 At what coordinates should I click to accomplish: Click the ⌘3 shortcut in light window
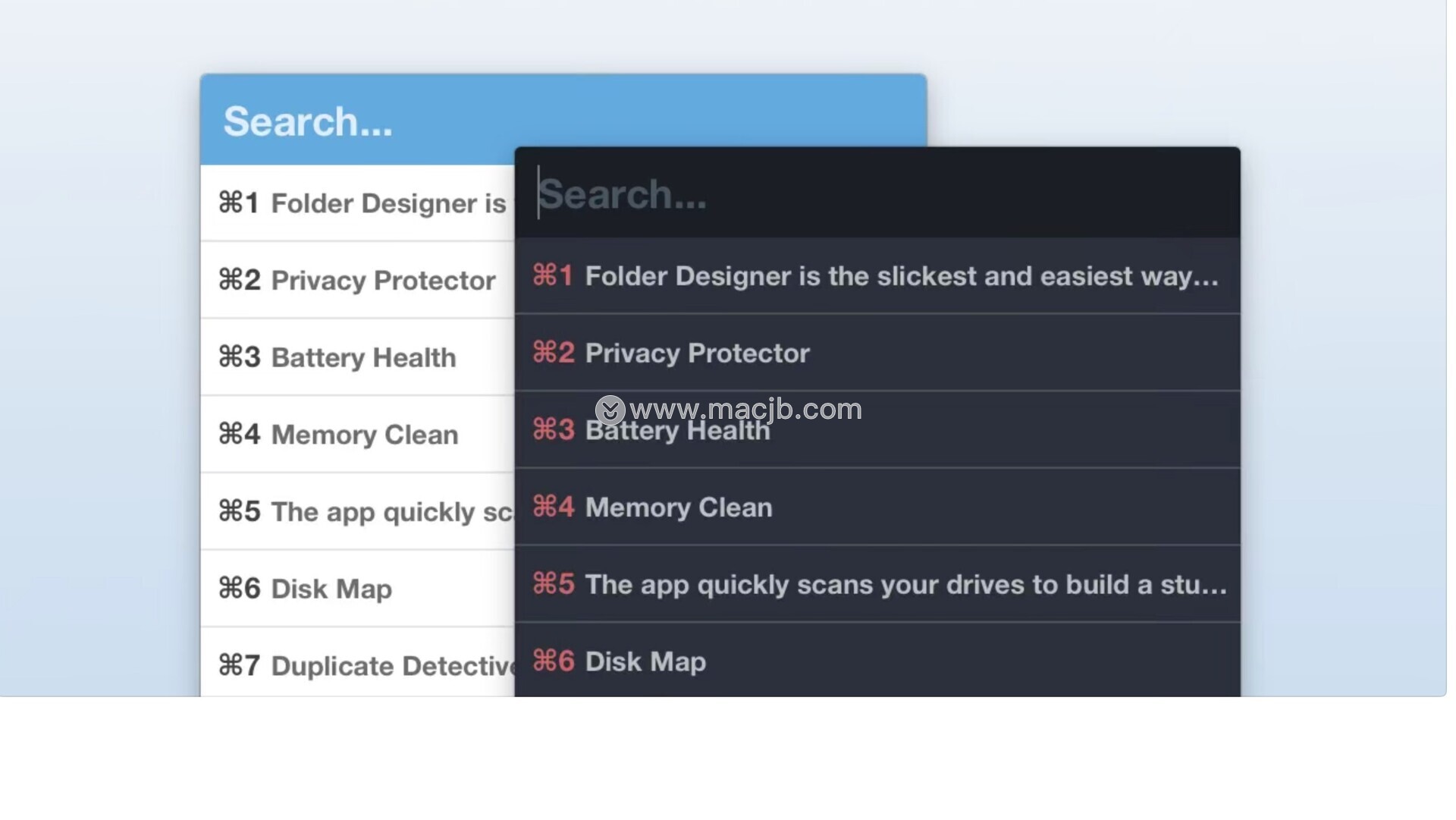point(240,357)
